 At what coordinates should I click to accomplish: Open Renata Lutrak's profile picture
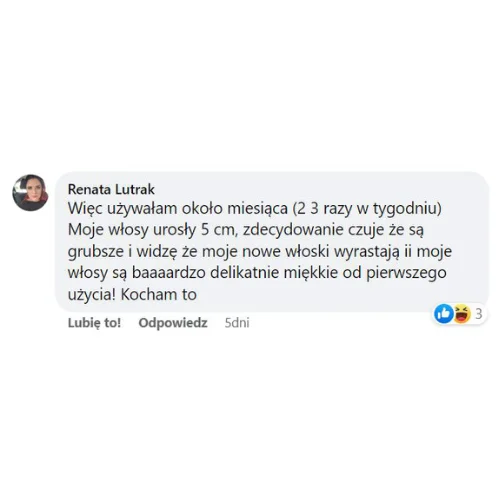coord(30,192)
